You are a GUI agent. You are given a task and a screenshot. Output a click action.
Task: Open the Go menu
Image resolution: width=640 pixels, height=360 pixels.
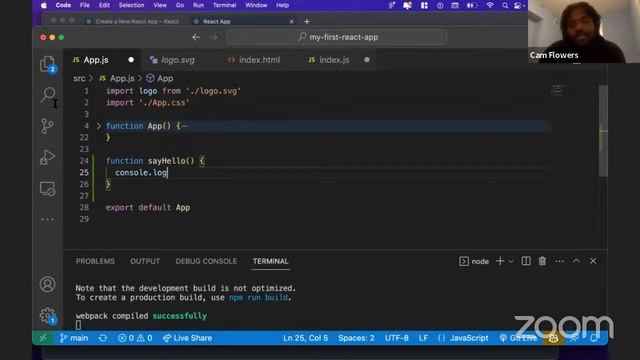[x=180, y=5]
